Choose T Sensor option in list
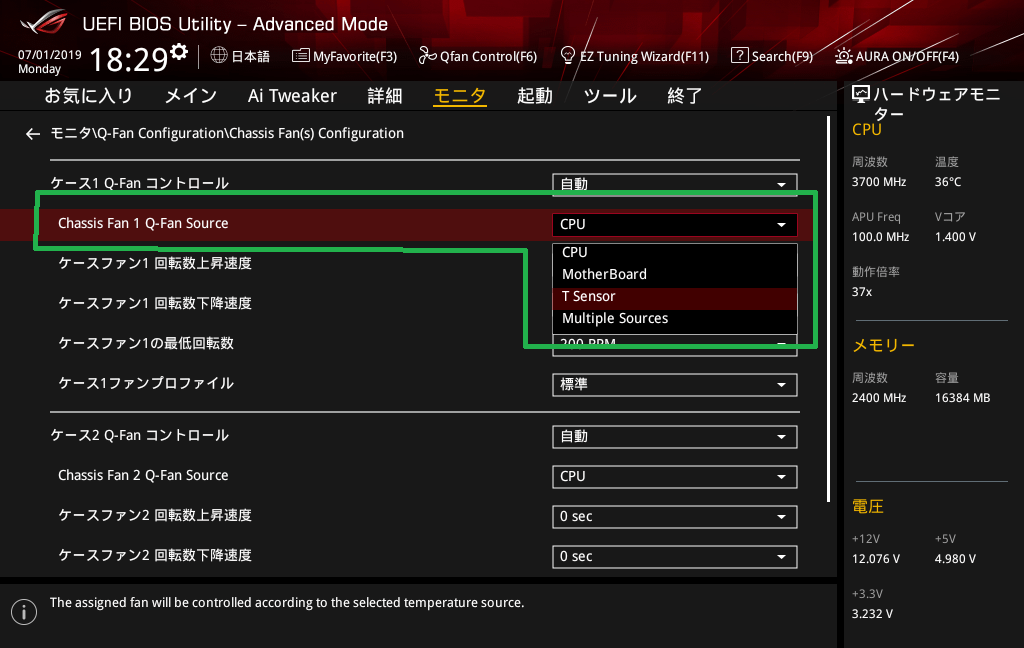This screenshot has width=1024, height=648. pos(675,297)
